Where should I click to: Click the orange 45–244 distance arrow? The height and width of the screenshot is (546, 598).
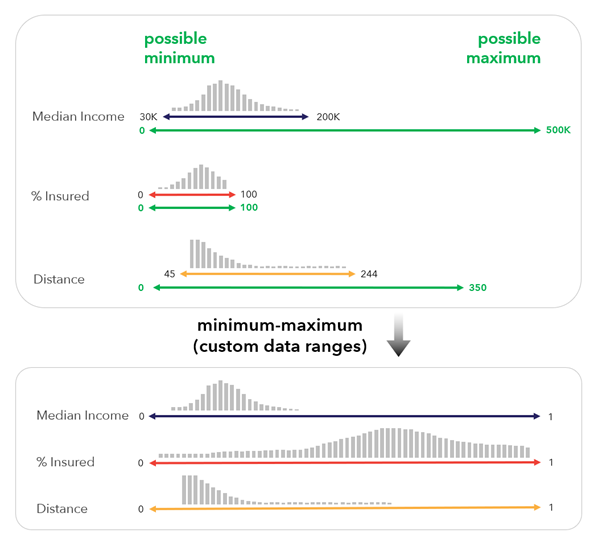267,274
